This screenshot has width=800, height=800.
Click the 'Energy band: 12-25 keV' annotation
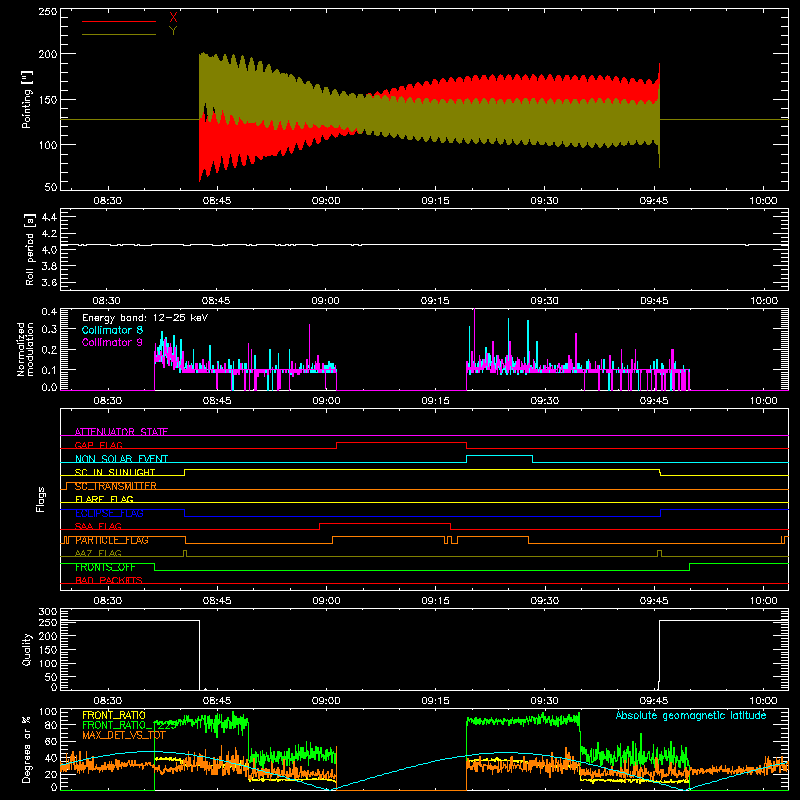click(x=145, y=318)
